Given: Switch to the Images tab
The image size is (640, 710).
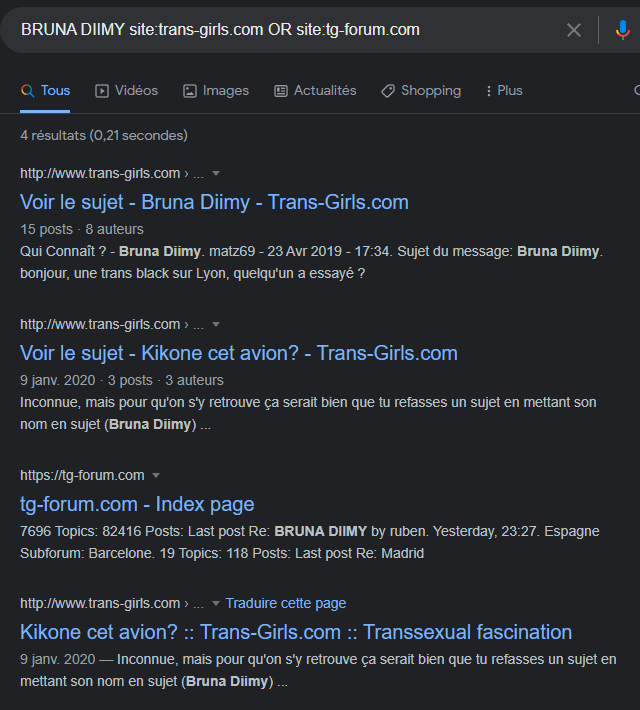Looking at the screenshot, I should (x=216, y=91).
